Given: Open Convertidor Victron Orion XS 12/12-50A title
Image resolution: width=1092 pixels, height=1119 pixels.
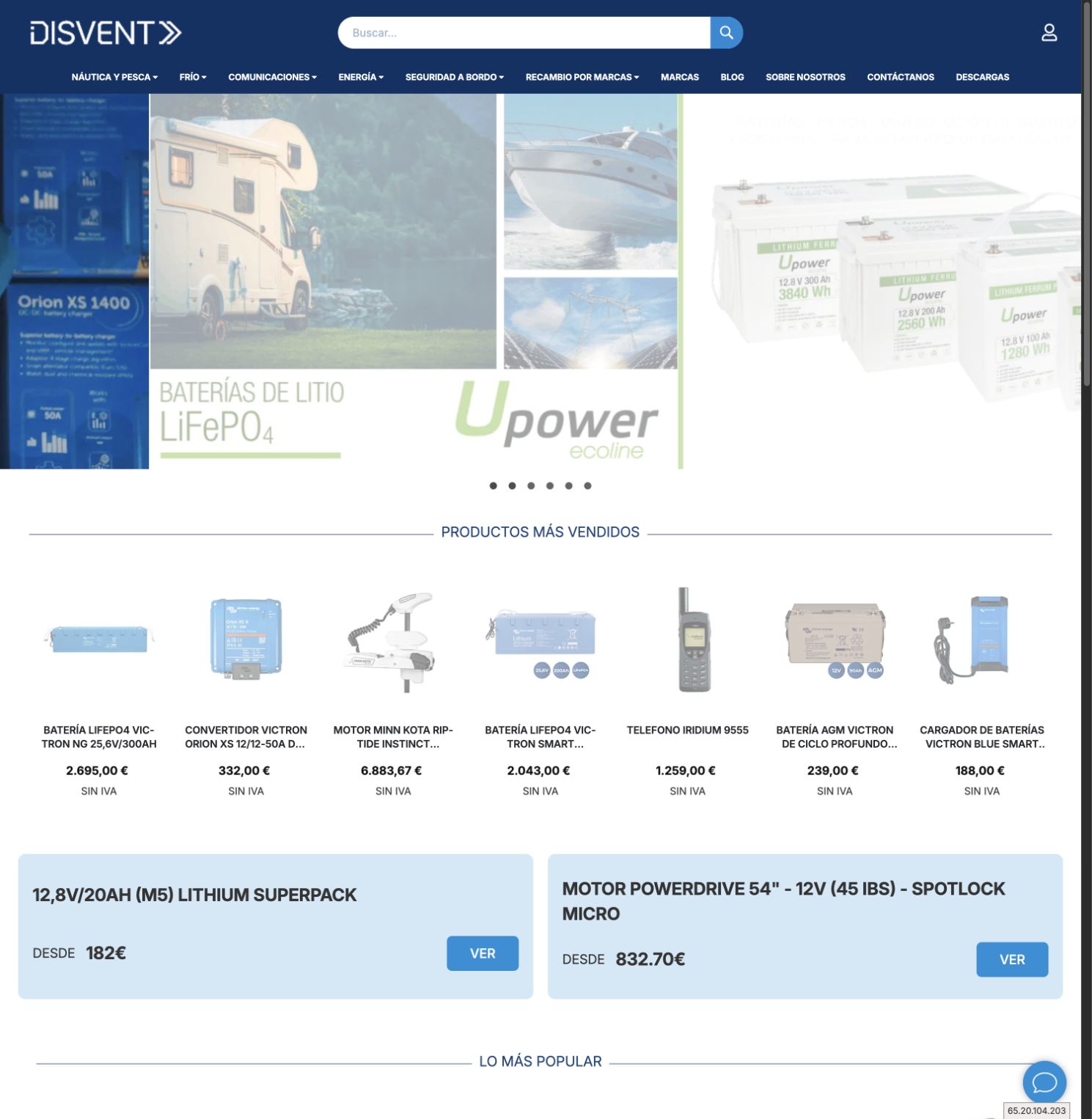Looking at the screenshot, I should [246, 737].
